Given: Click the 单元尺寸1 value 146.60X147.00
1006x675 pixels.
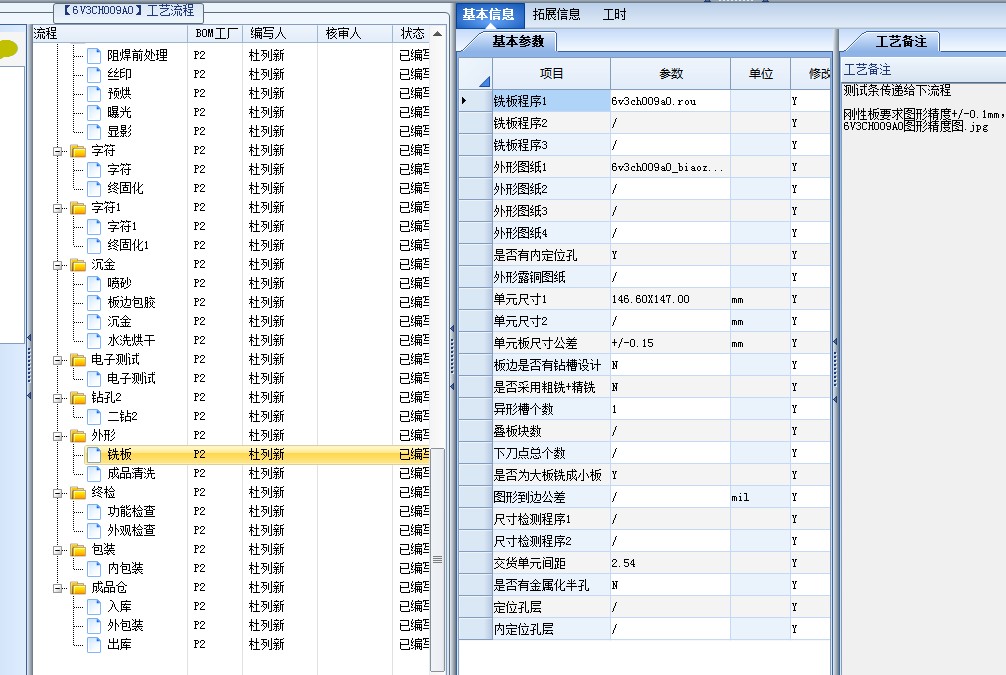Looking at the screenshot, I should click(651, 300).
